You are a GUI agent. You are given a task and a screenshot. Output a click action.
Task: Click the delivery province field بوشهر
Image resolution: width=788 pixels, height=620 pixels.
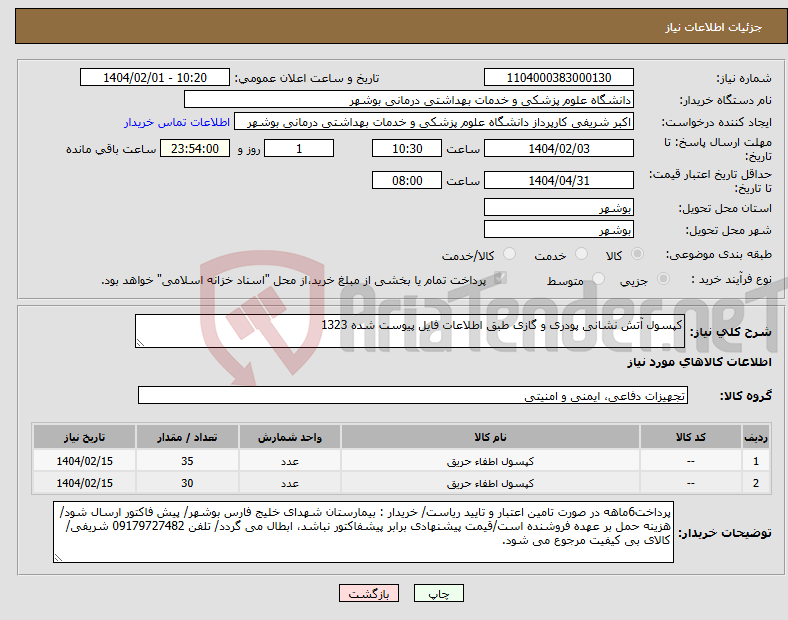pos(559,208)
